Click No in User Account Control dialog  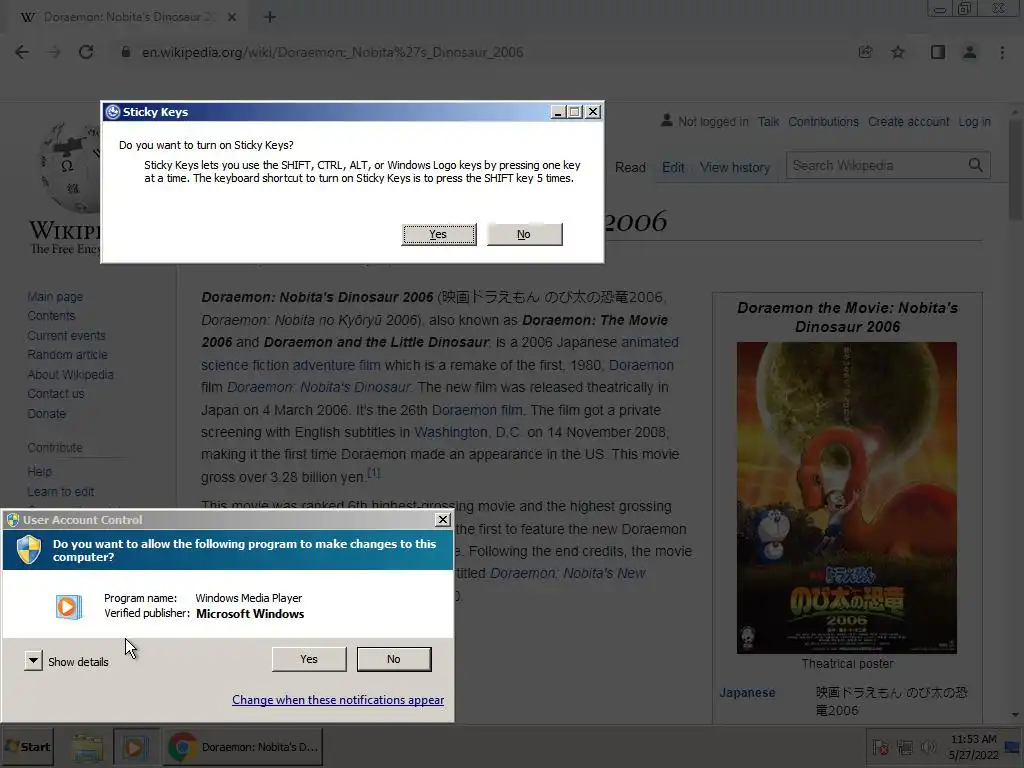point(394,659)
